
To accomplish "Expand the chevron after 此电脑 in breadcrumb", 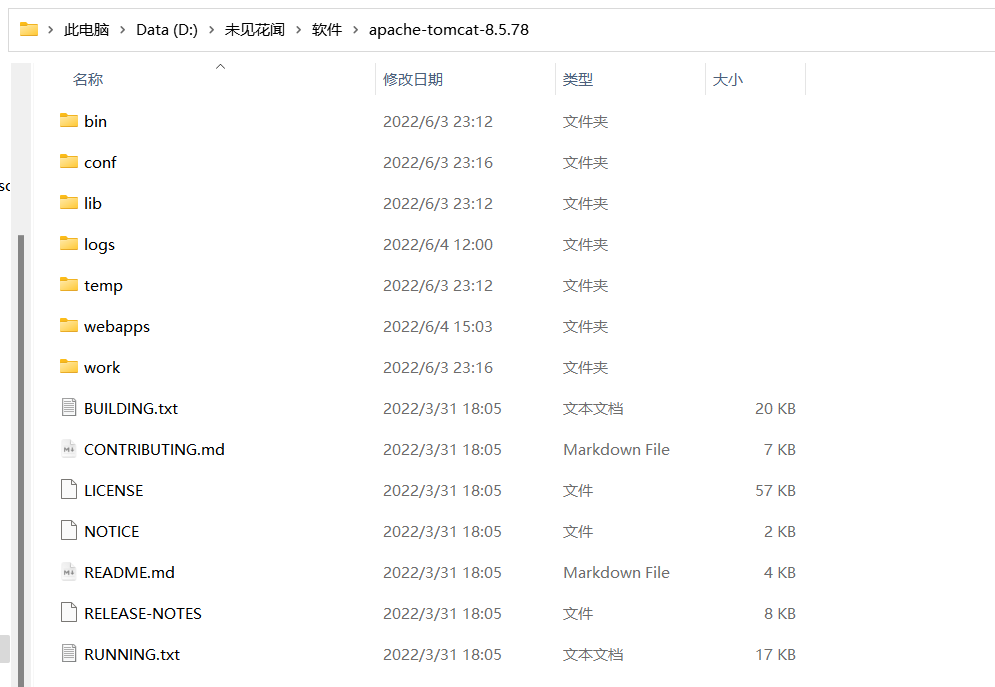I will click(122, 30).
